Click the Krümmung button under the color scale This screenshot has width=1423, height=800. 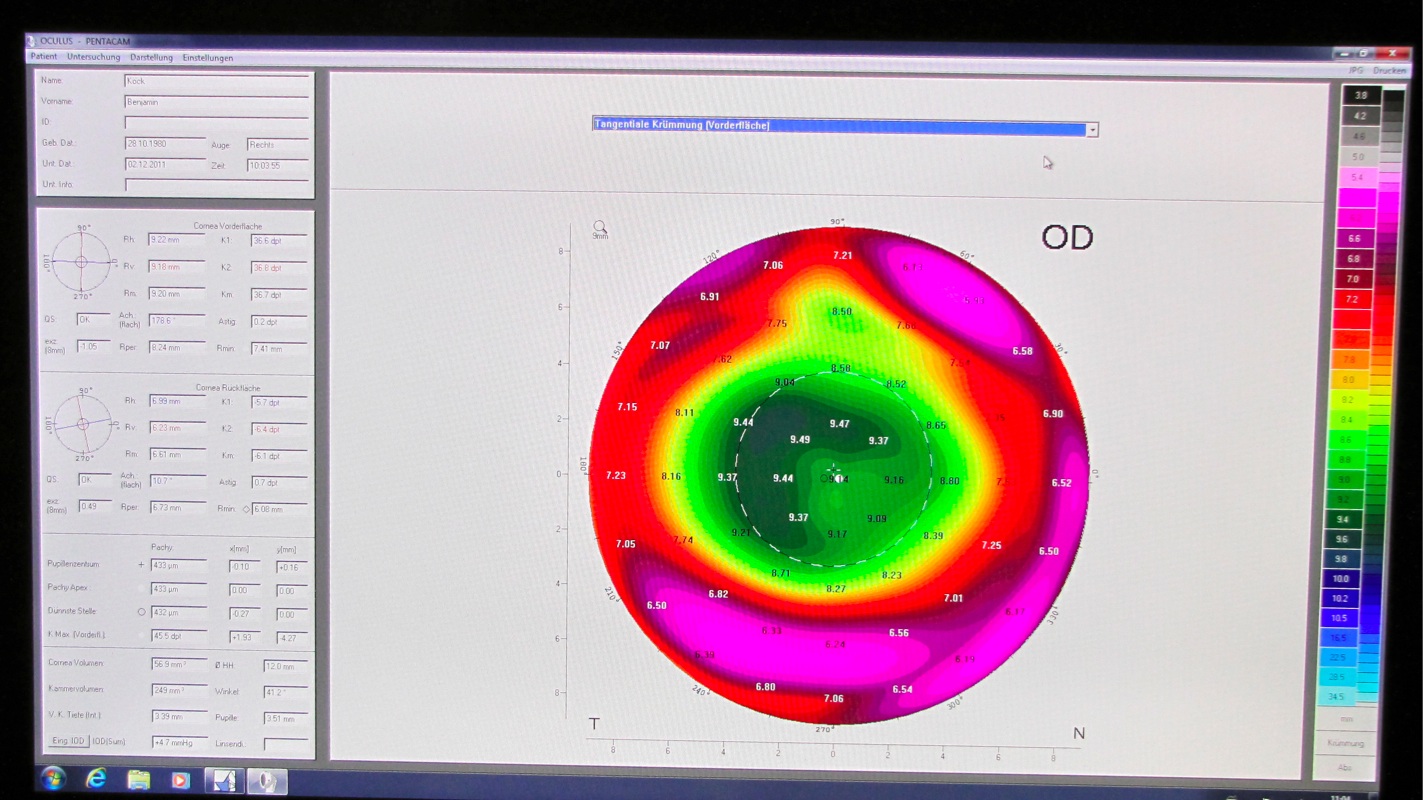(x=1345, y=744)
